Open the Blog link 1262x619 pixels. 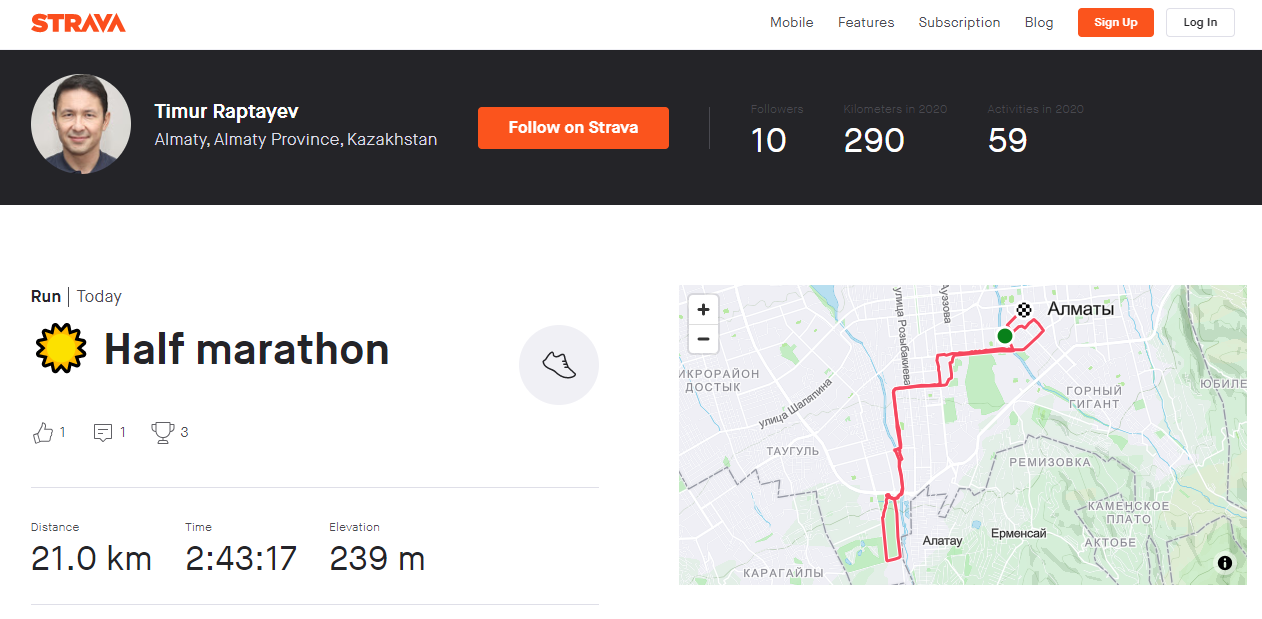tap(1039, 23)
